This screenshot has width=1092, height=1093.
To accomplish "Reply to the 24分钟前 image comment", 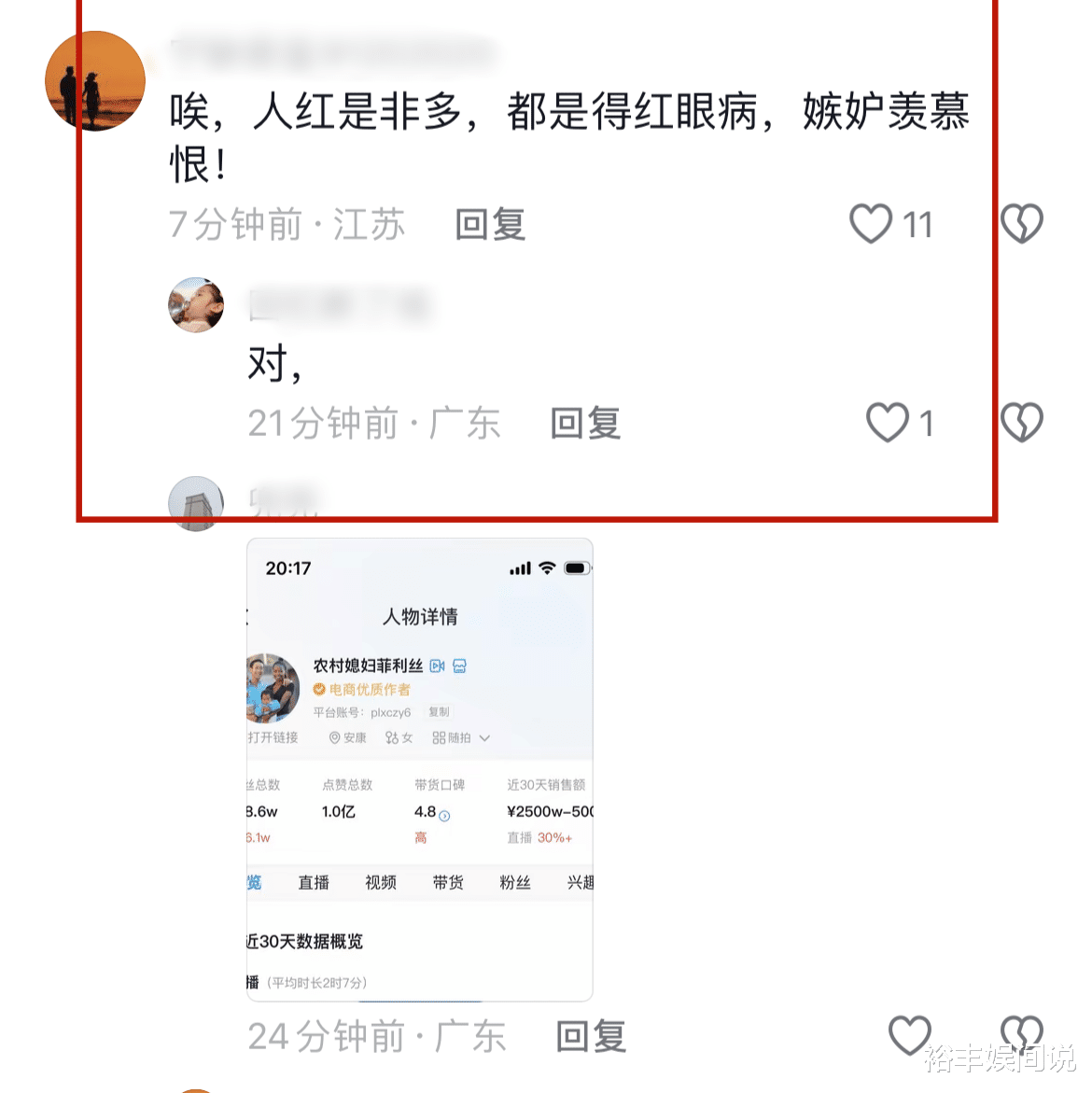I will [x=591, y=1036].
